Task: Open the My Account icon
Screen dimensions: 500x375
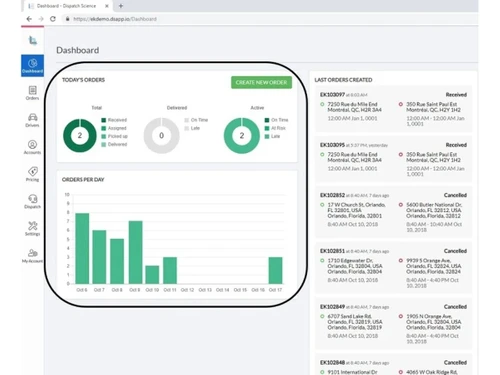Action: click(32, 256)
